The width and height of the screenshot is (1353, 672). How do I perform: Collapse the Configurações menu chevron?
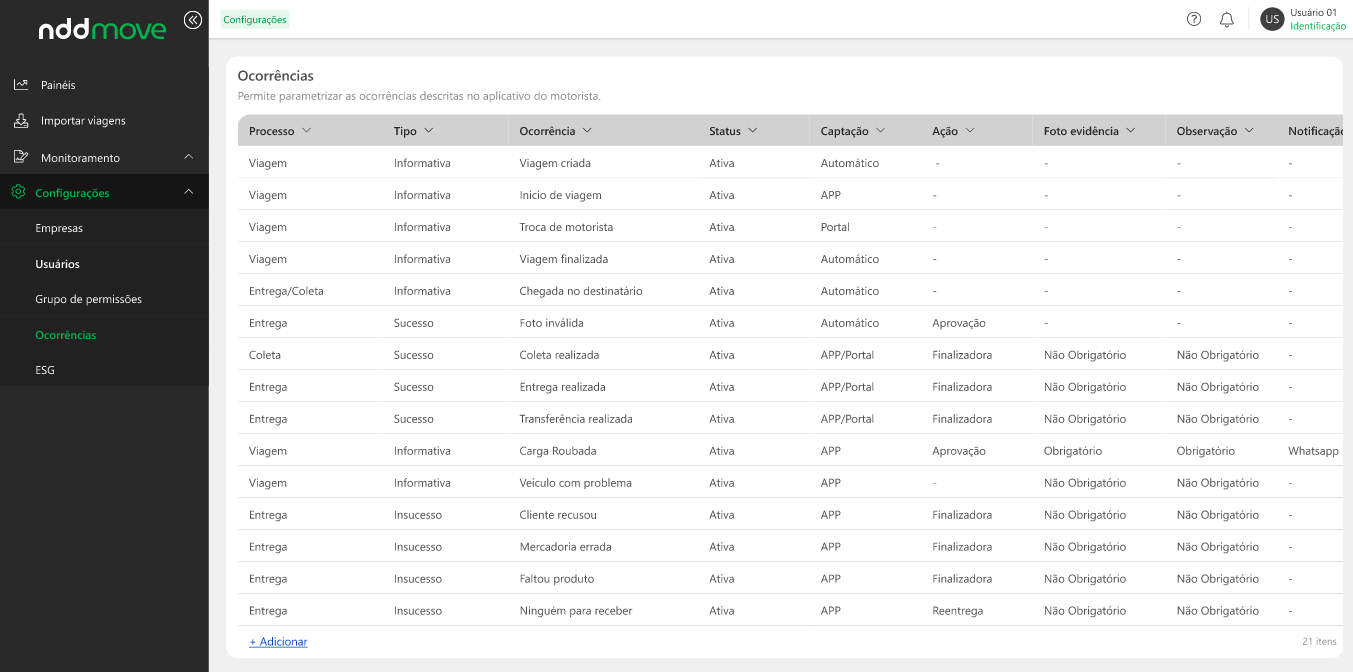pyautogui.click(x=189, y=192)
